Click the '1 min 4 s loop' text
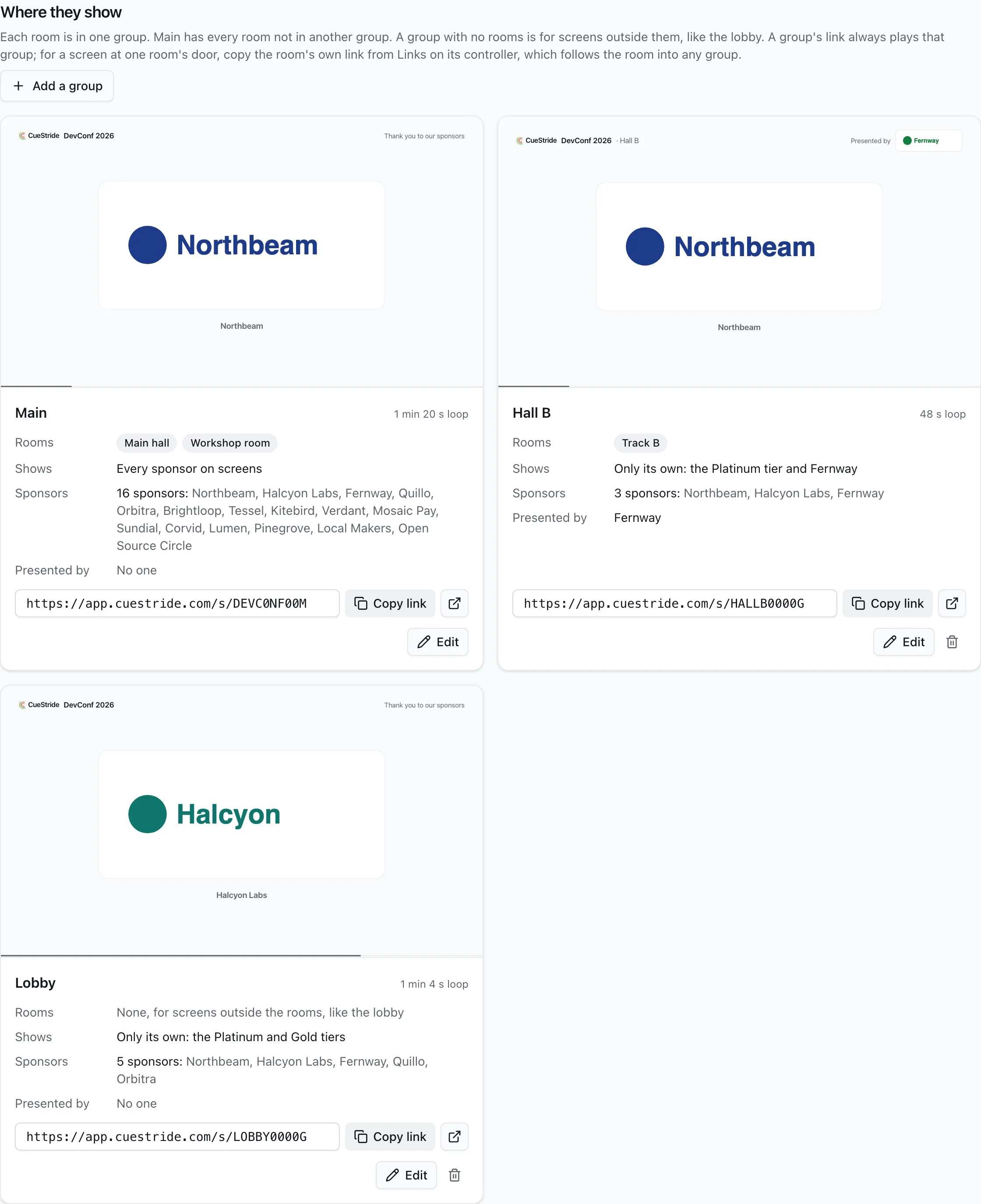Image resolution: width=981 pixels, height=1204 pixels. [x=434, y=984]
